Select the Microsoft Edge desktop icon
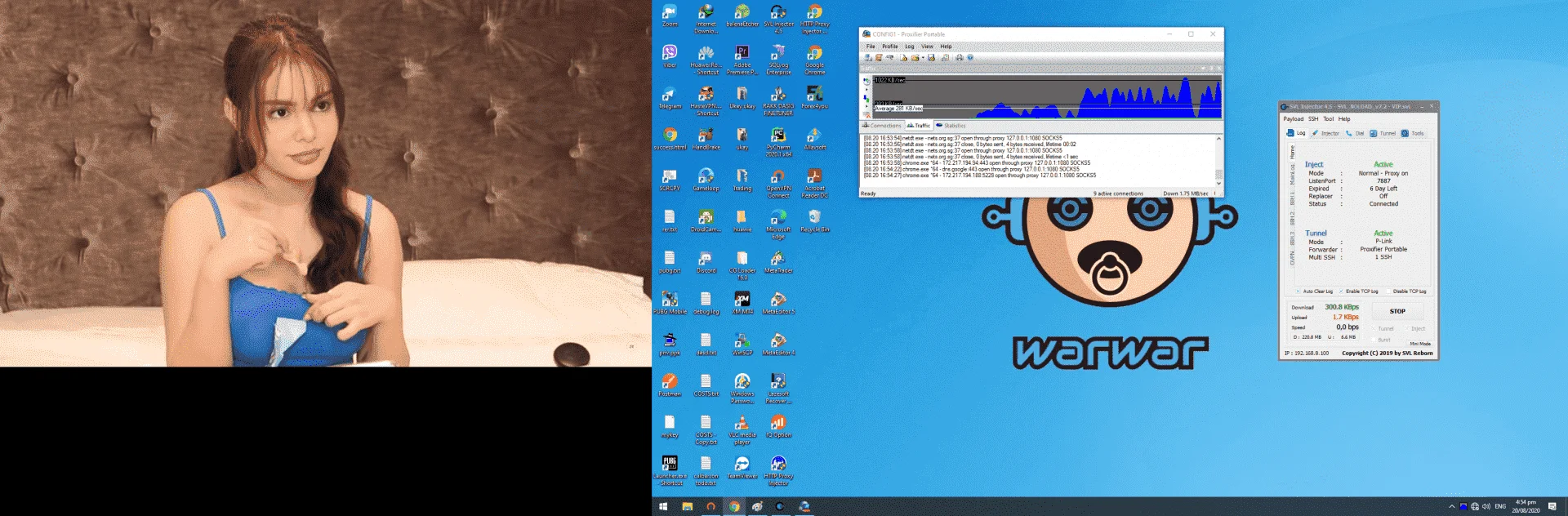The width and height of the screenshot is (1568, 516). pos(778,225)
